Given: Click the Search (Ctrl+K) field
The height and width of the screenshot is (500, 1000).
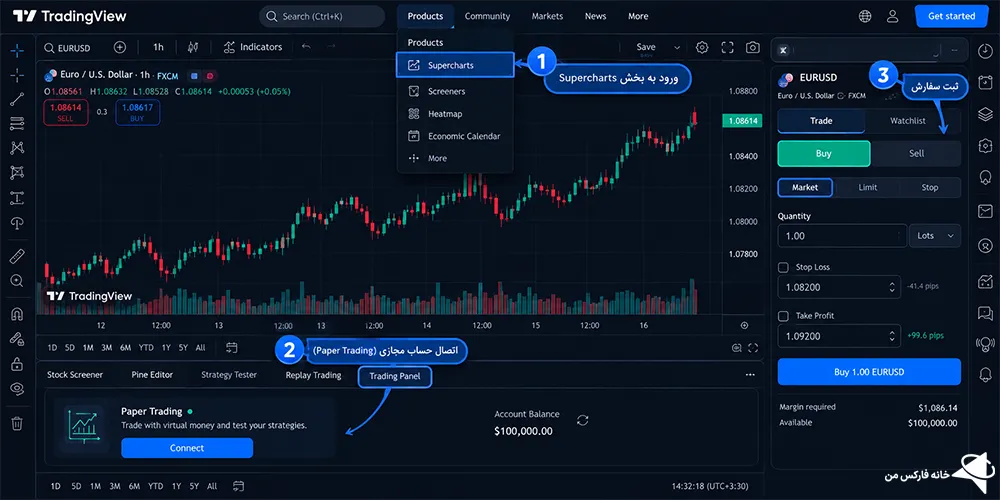Looking at the screenshot, I should 322,17.
